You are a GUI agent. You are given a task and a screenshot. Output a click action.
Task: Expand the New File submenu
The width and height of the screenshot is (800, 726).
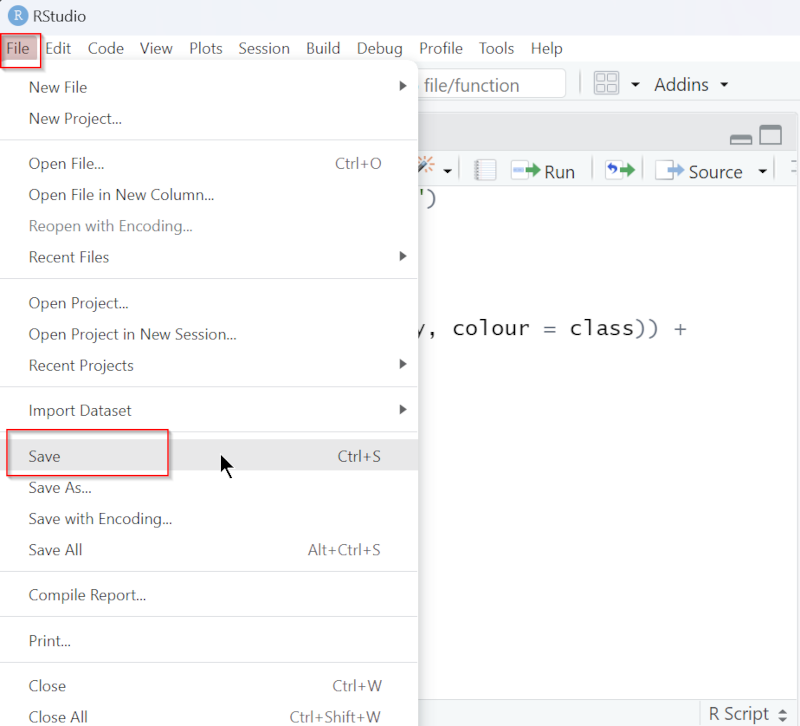(x=402, y=87)
